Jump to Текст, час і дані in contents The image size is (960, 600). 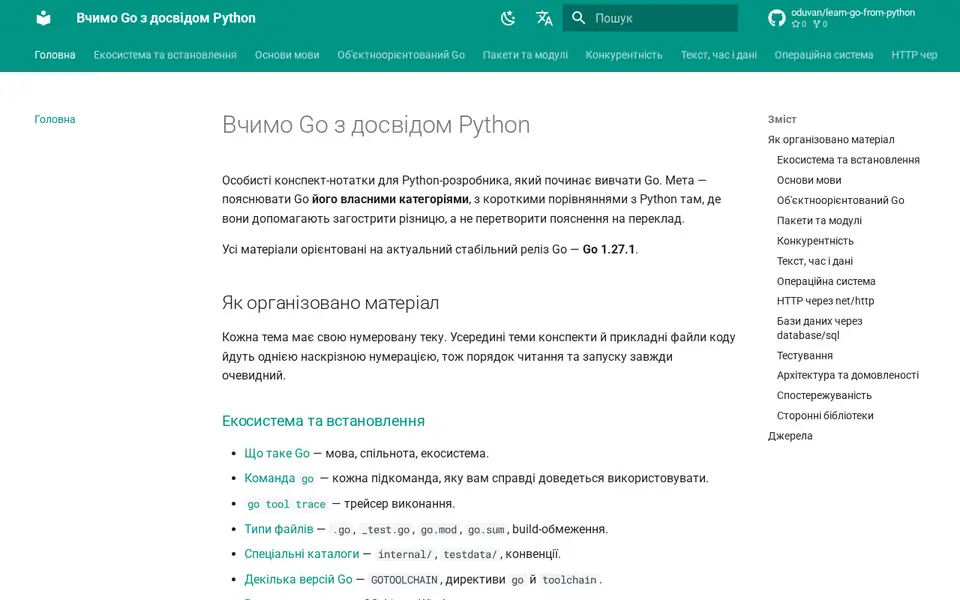[x=814, y=261]
